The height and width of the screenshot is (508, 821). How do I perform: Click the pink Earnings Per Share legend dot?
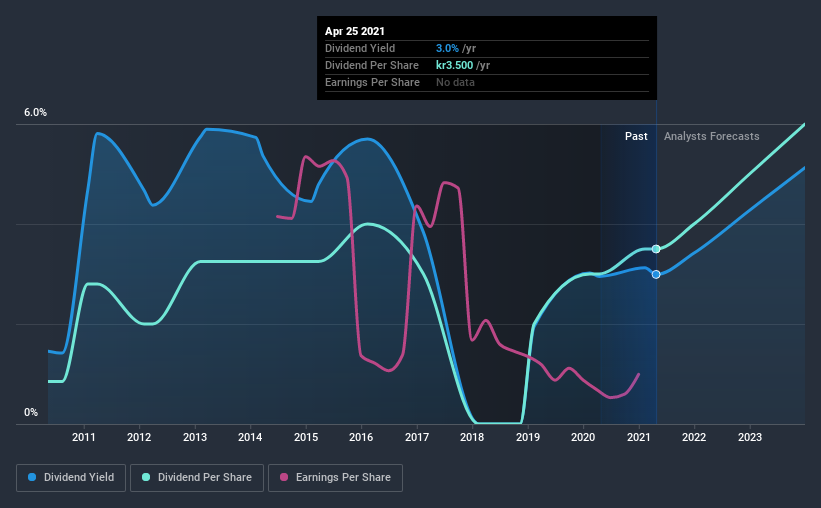pyautogui.click(x=284, y=477)
